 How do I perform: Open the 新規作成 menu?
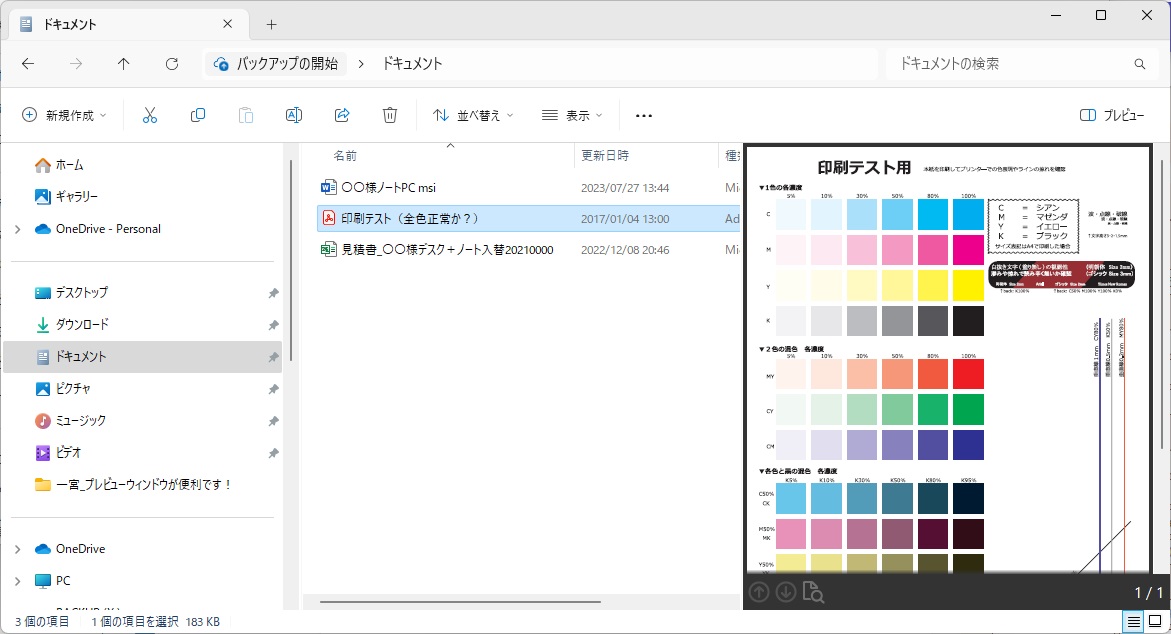click(64, 116)
